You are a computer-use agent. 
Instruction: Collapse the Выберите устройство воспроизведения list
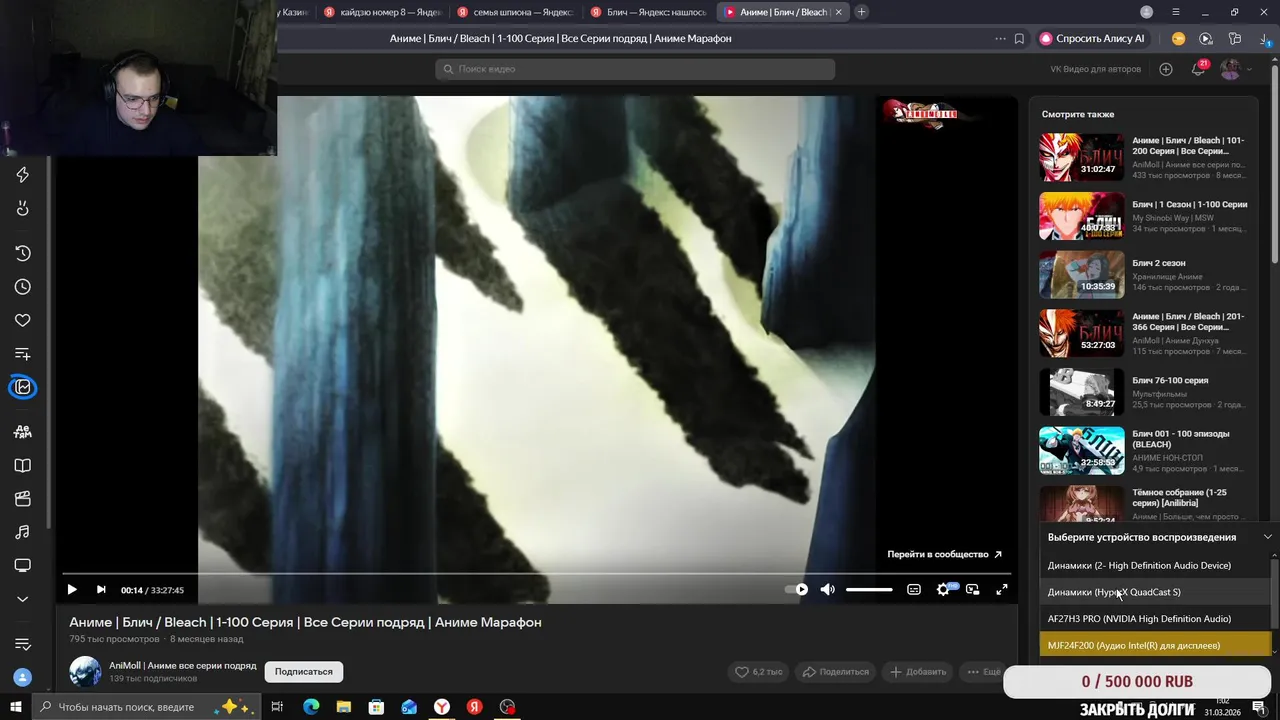[x=1267, y=537]
